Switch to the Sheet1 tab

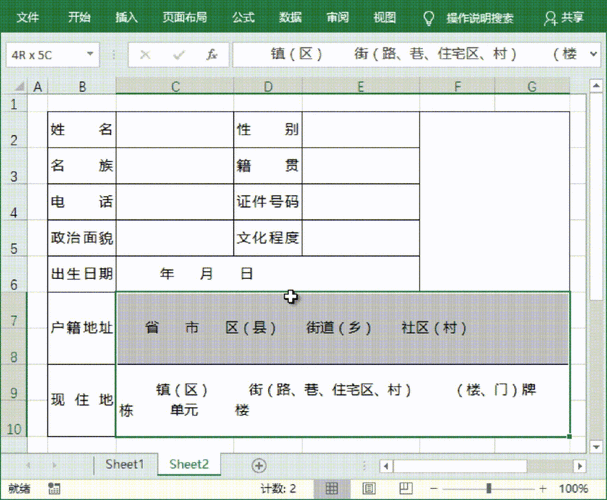(x=125, y=464)
